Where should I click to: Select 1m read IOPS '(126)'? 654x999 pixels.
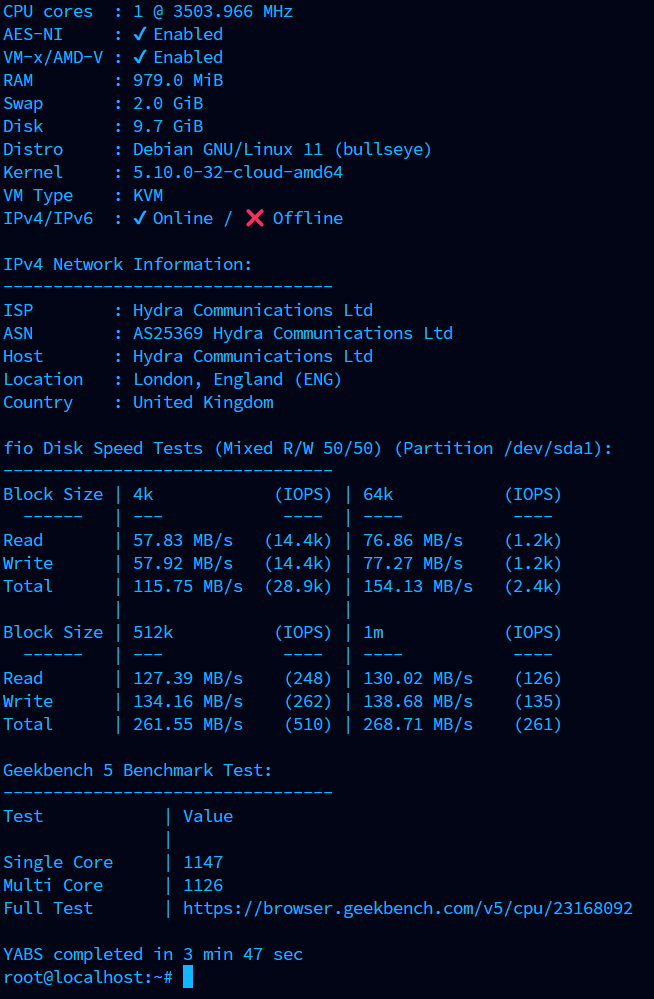tap(538, 679)
